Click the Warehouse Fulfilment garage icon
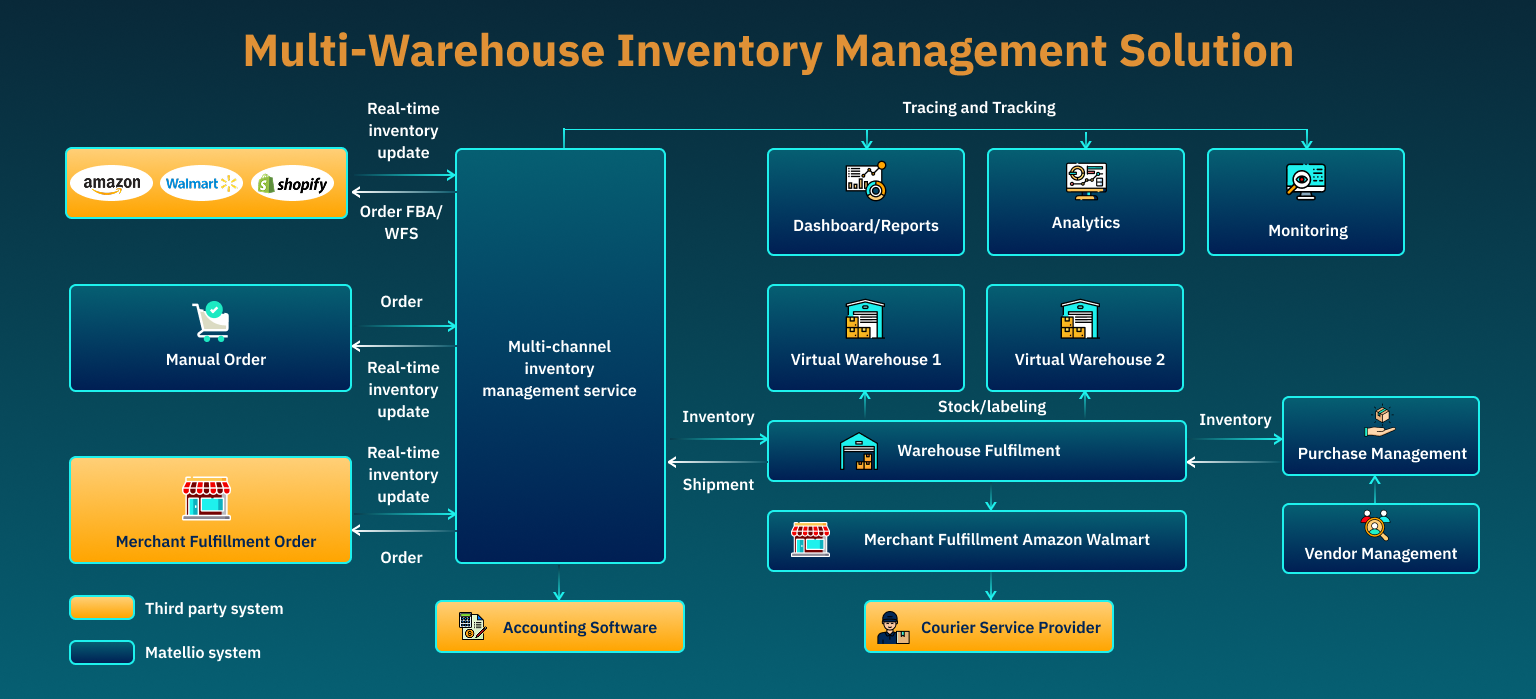Image resolution: width=1536 pixels, height=699 pixels. tap(859, 451)
